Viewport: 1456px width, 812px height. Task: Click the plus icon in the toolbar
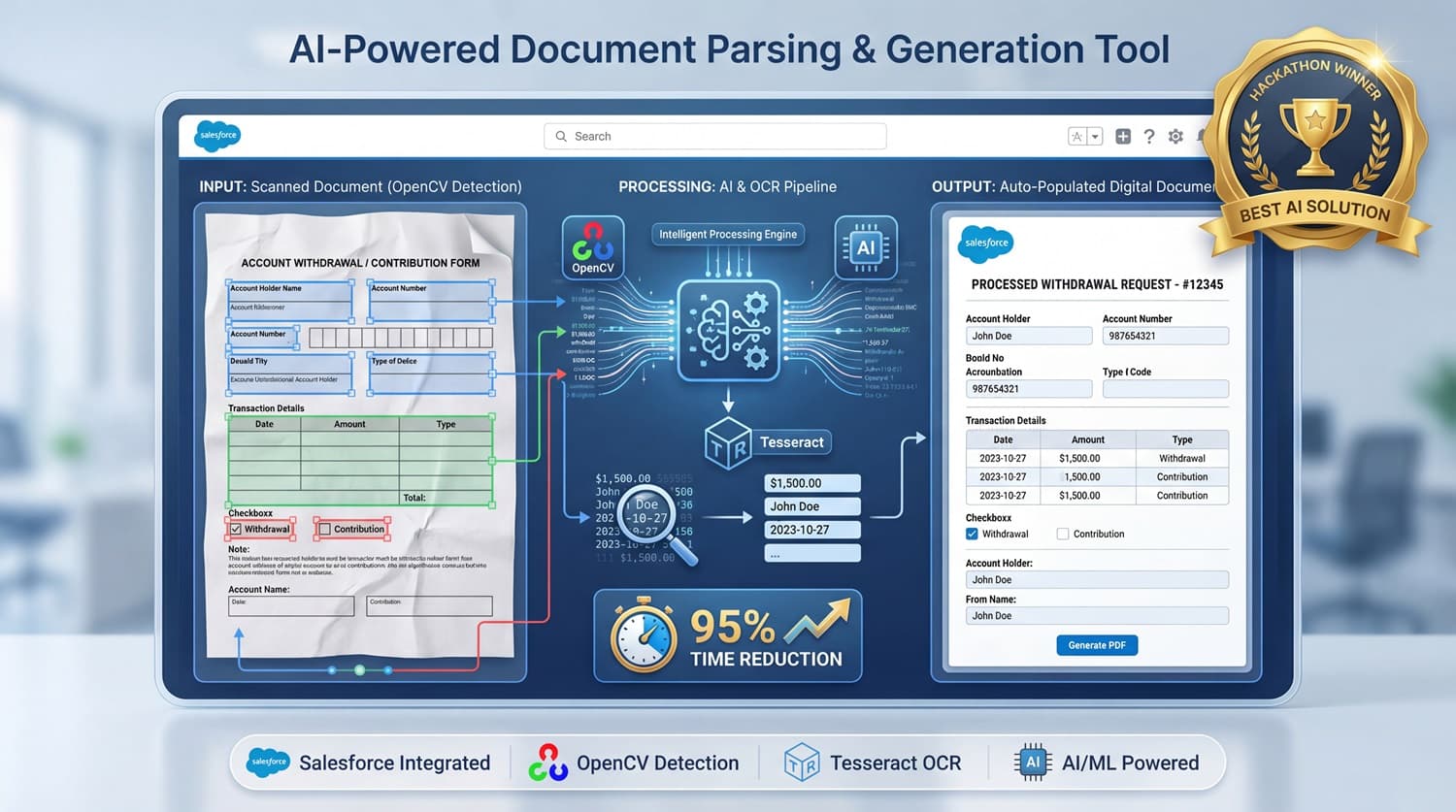1123,136
